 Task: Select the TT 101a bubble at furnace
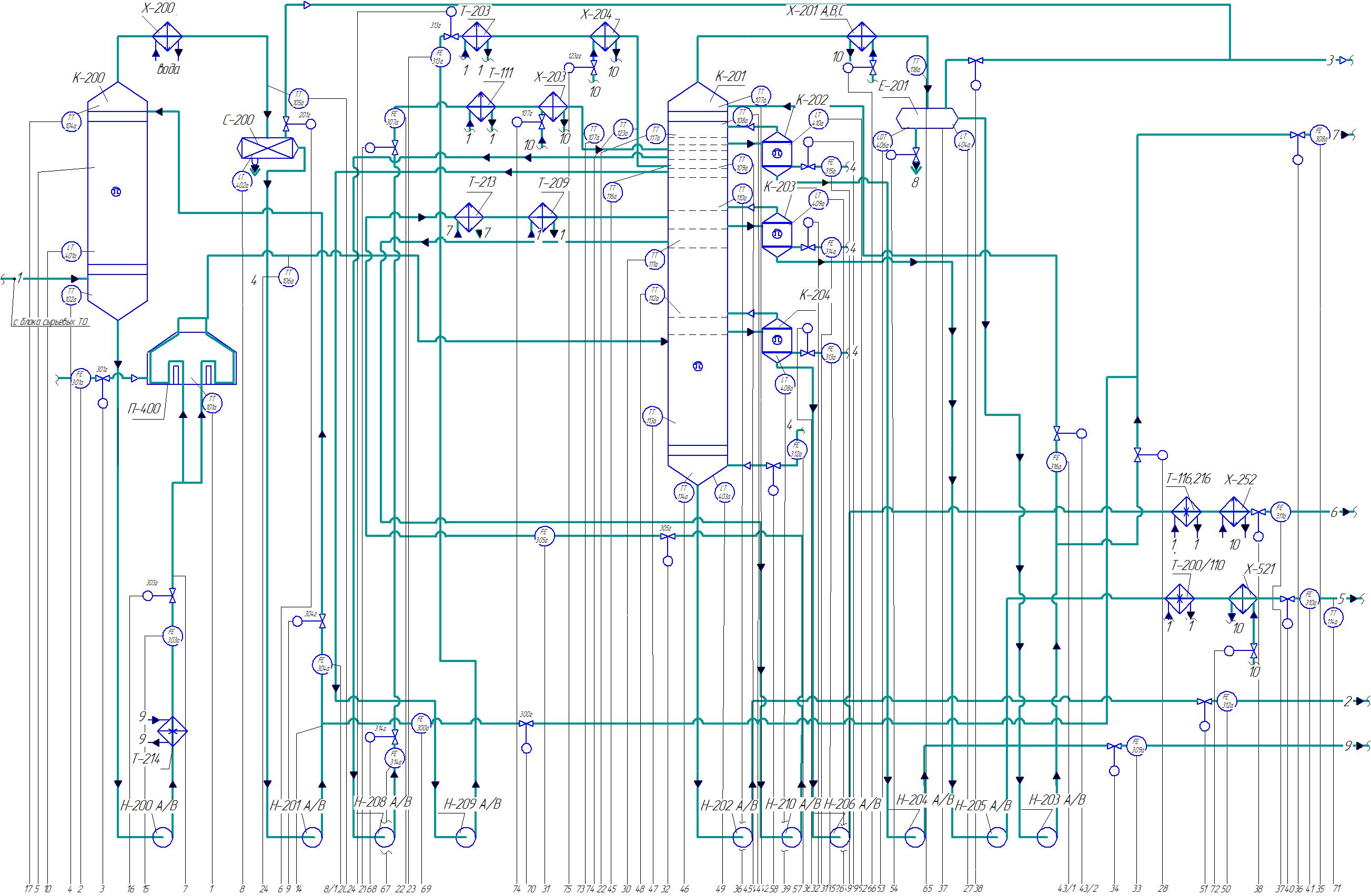(211, 402)
